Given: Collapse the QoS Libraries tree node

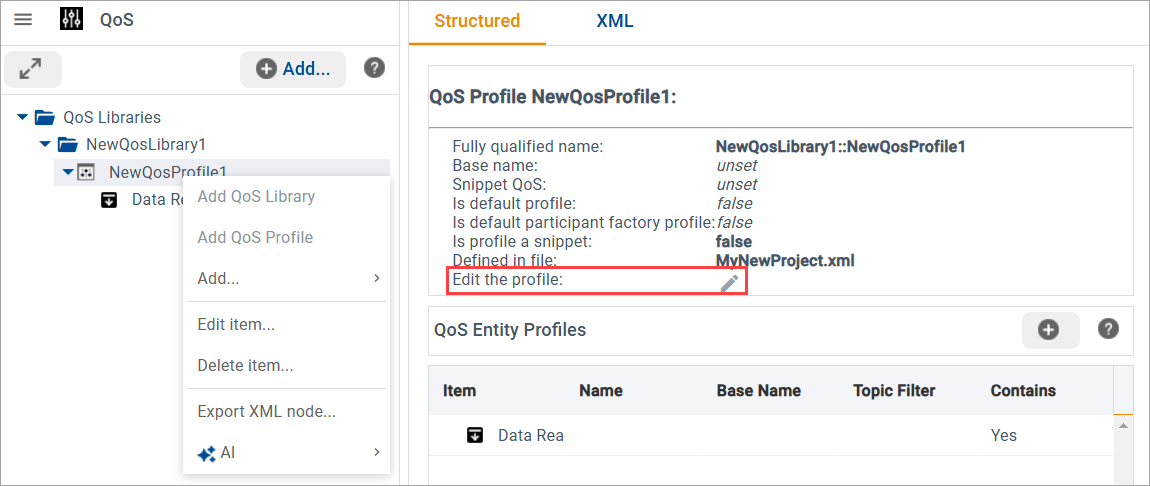Looking at the screenshot, I should click(x=23, y=117).
